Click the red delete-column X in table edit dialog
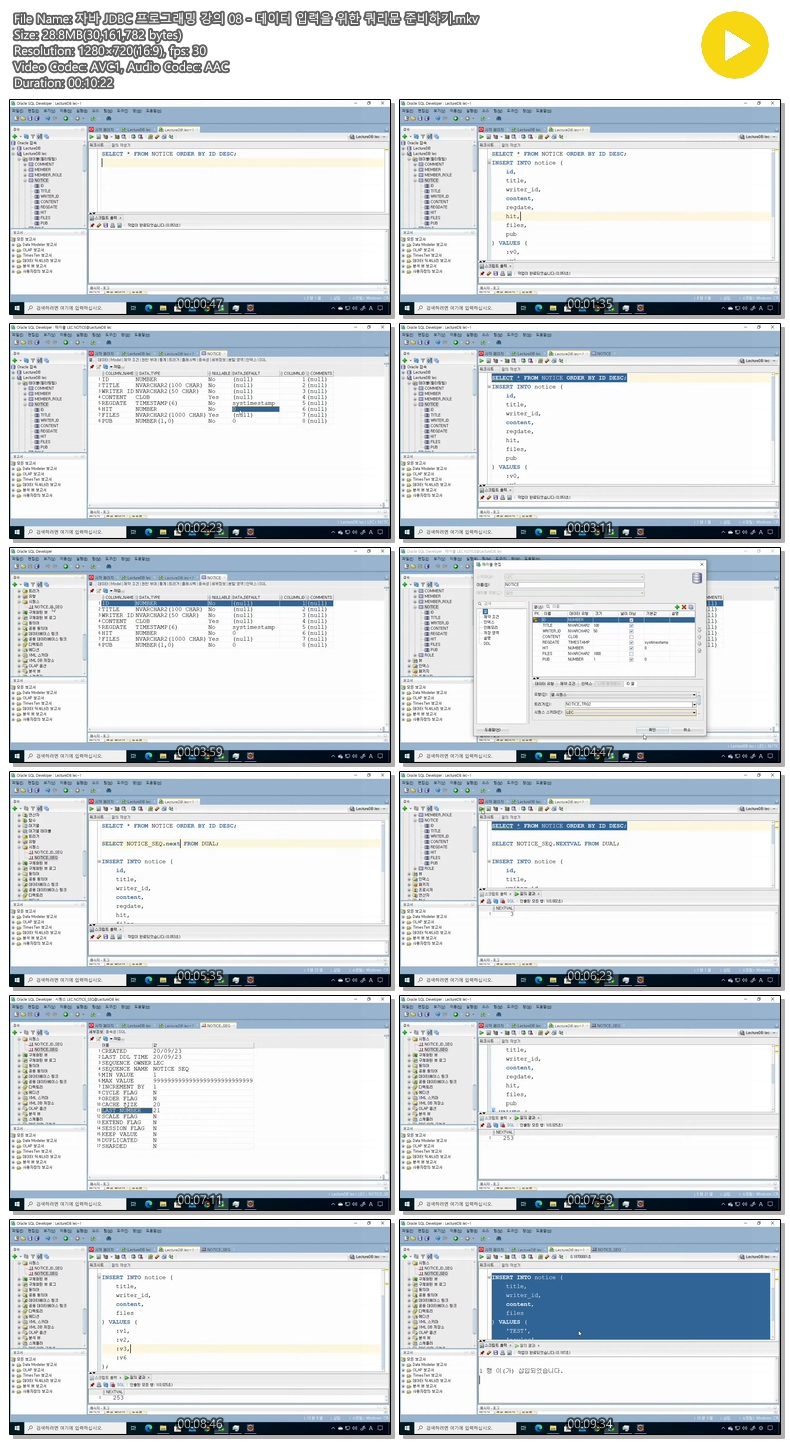The height and width of the screenshot is (1444, 790). click(684, 607)
